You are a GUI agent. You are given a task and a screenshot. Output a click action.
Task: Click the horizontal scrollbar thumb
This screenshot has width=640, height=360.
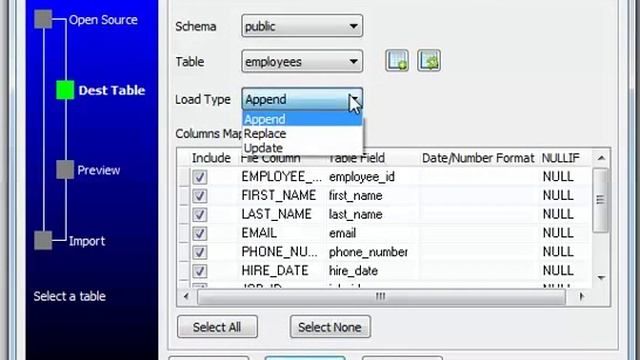tap(381, 297)
